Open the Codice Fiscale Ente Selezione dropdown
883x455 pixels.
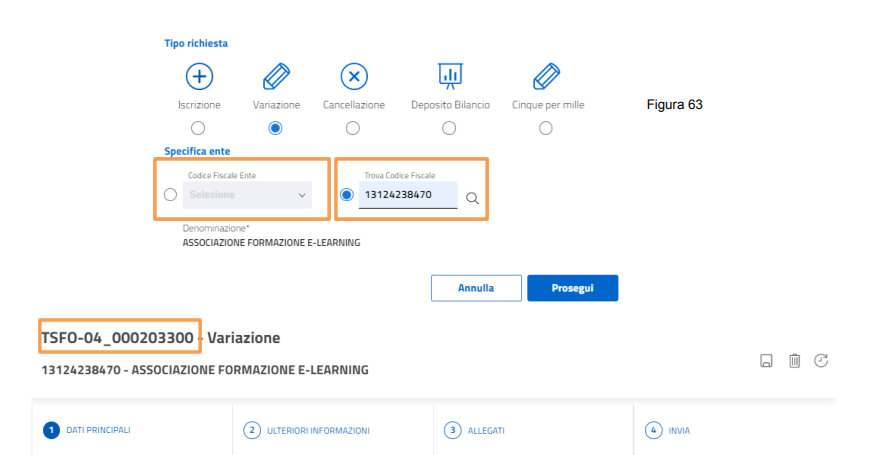(x=247, y=195)
